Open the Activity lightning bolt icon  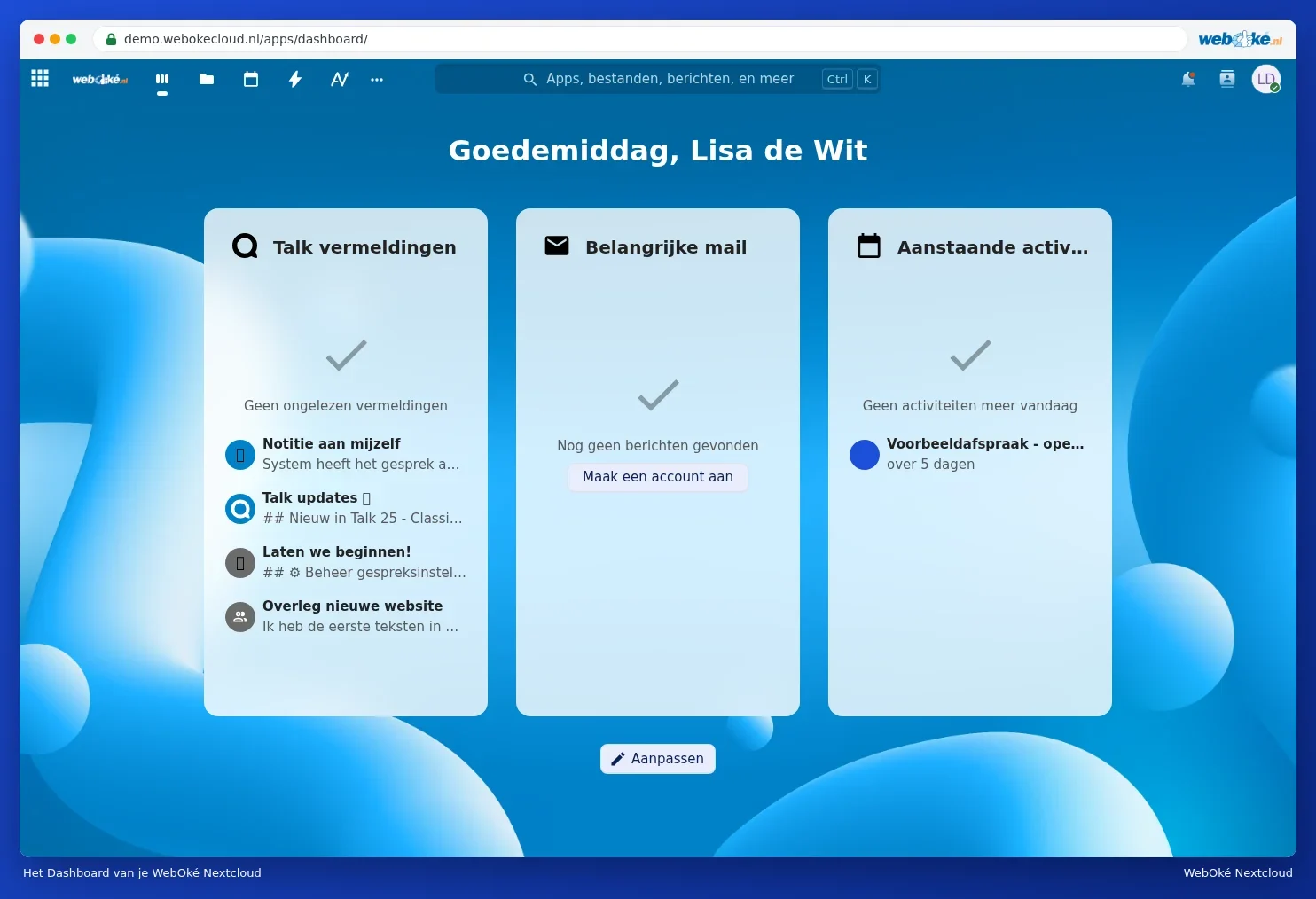coord(295,79)
